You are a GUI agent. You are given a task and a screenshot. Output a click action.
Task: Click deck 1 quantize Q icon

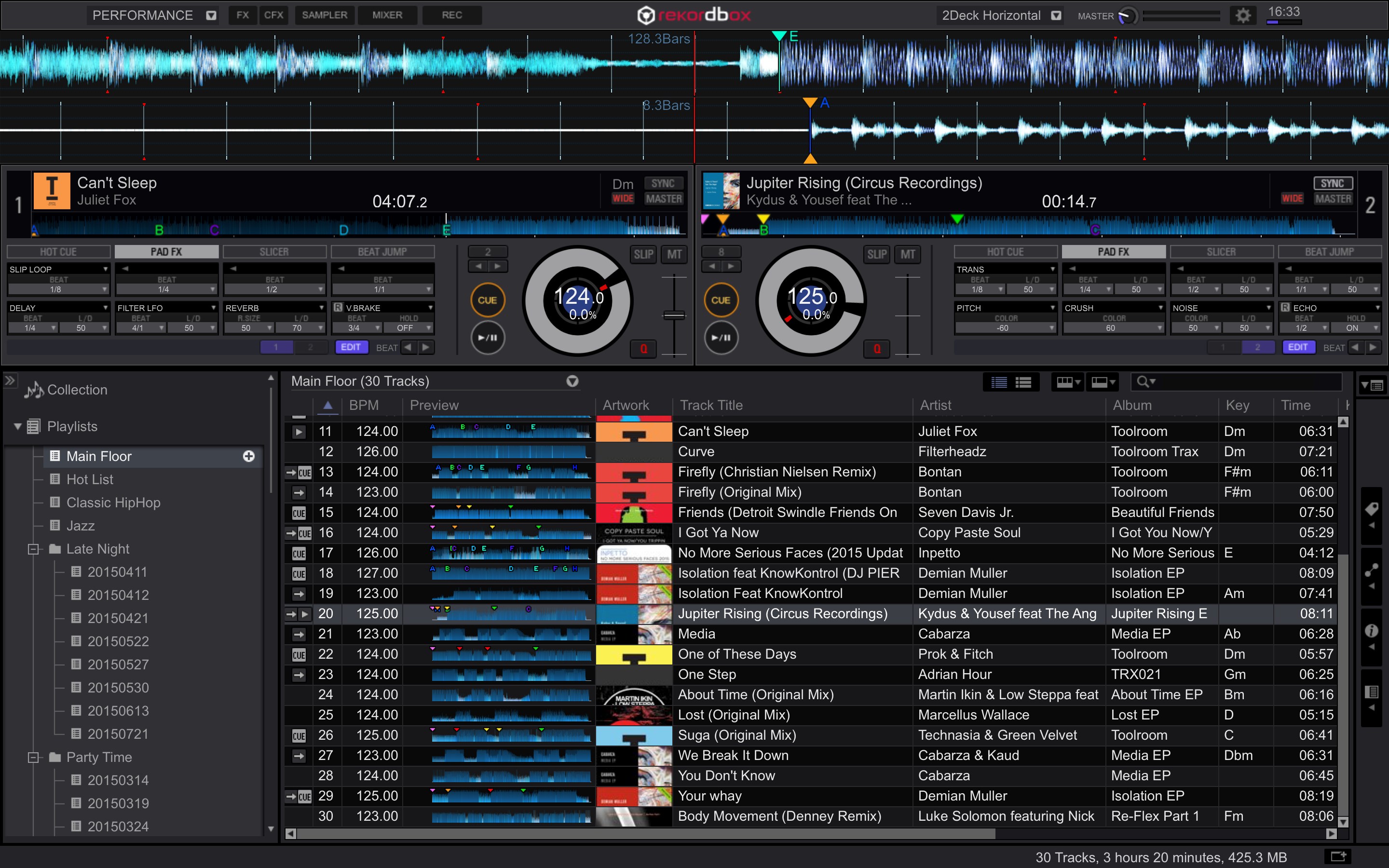click(643, 349)
